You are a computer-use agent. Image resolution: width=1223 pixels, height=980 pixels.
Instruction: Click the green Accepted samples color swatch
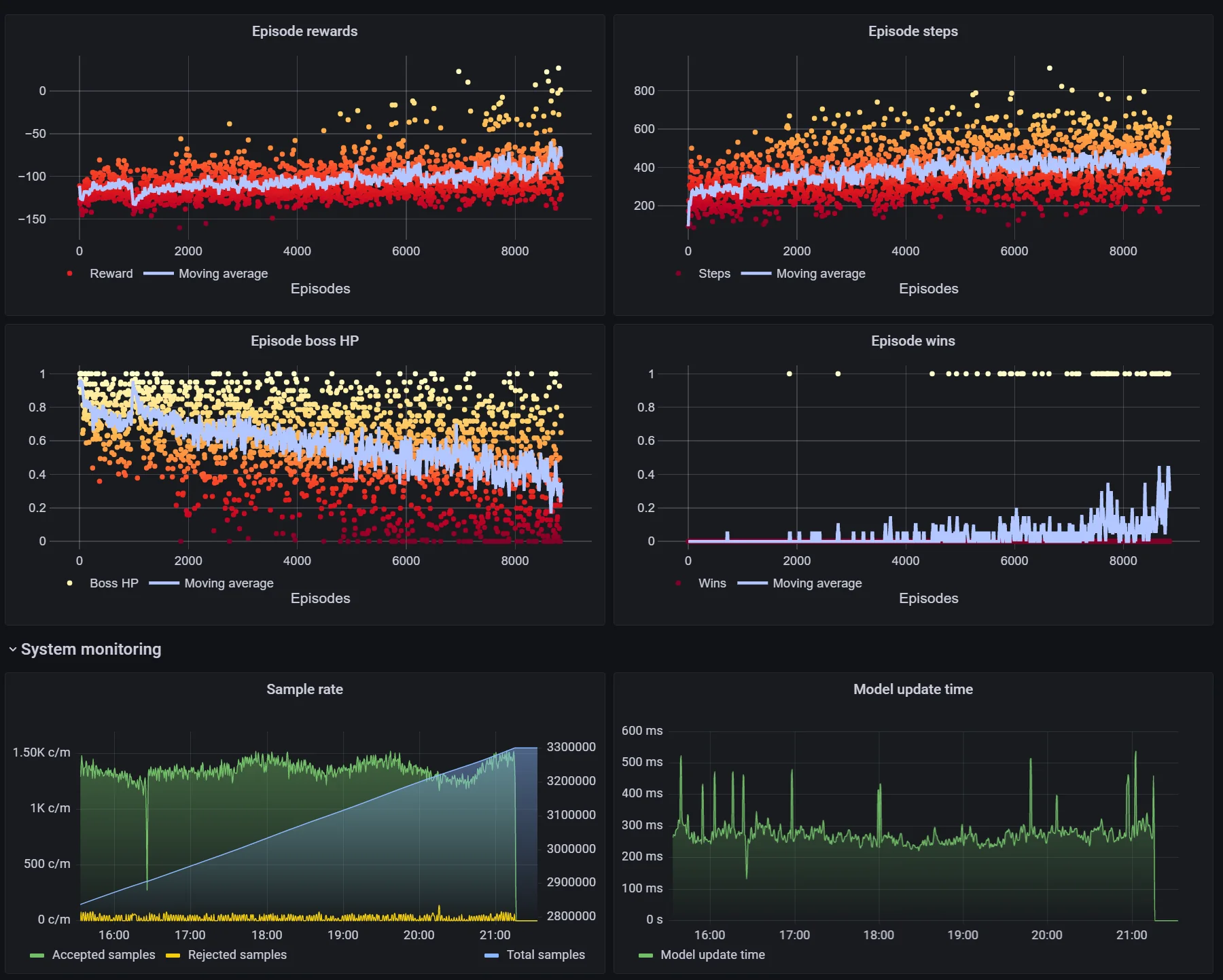point(37,956)
